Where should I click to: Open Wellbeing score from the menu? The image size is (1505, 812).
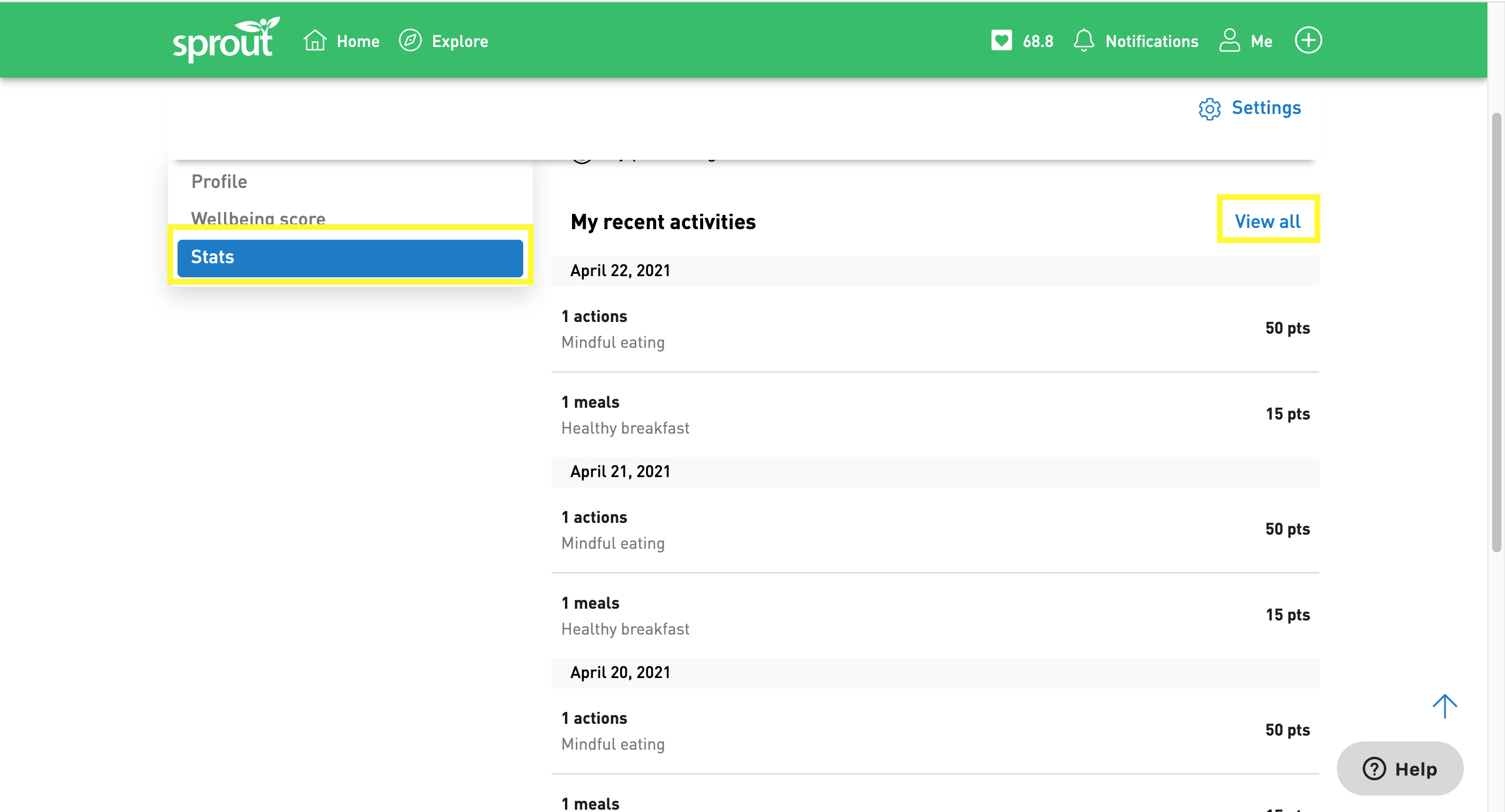(x=257, y=219)
